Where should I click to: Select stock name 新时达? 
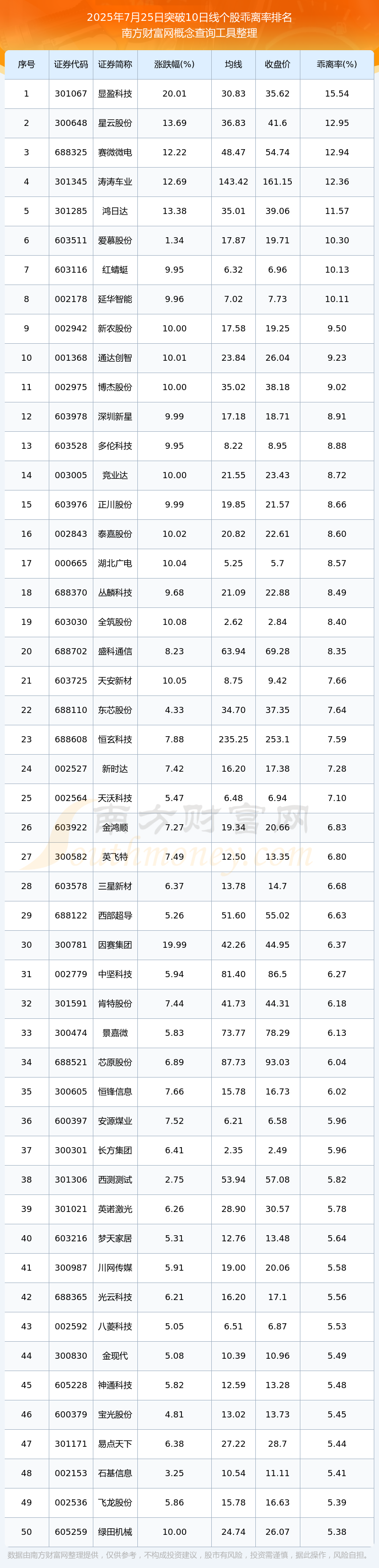coord(115,769)
